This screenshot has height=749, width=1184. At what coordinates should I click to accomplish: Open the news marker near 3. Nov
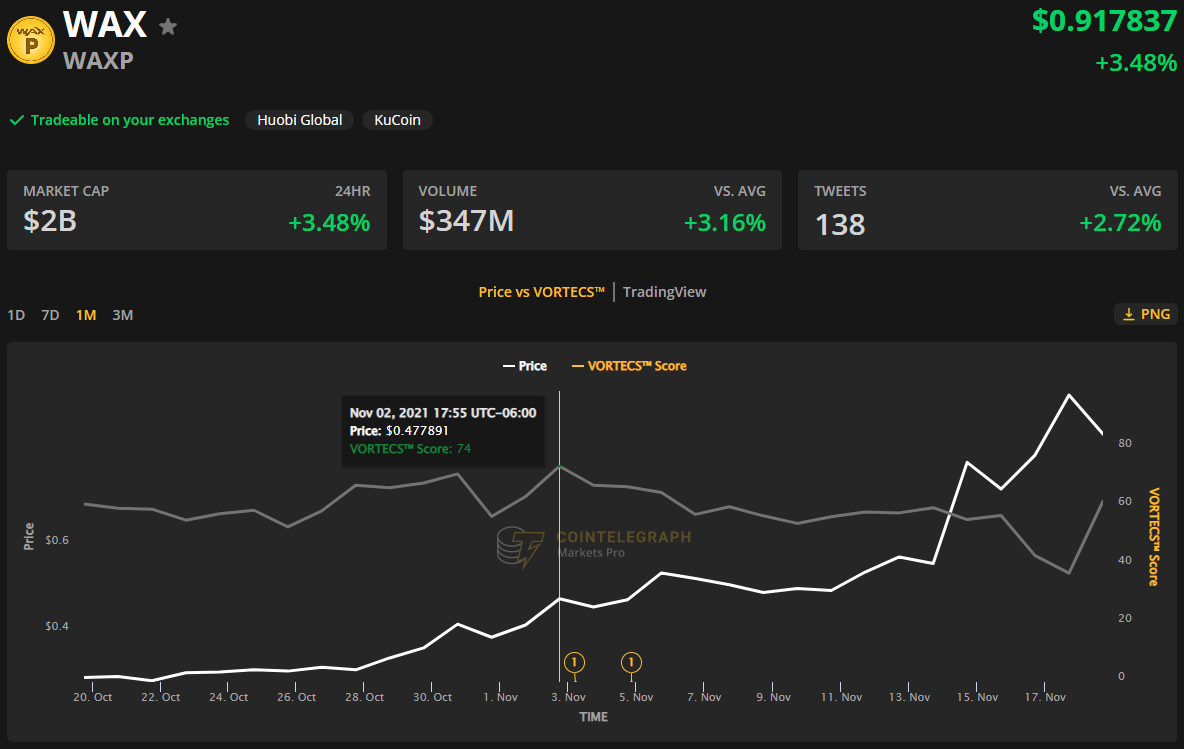coord(574,662)
